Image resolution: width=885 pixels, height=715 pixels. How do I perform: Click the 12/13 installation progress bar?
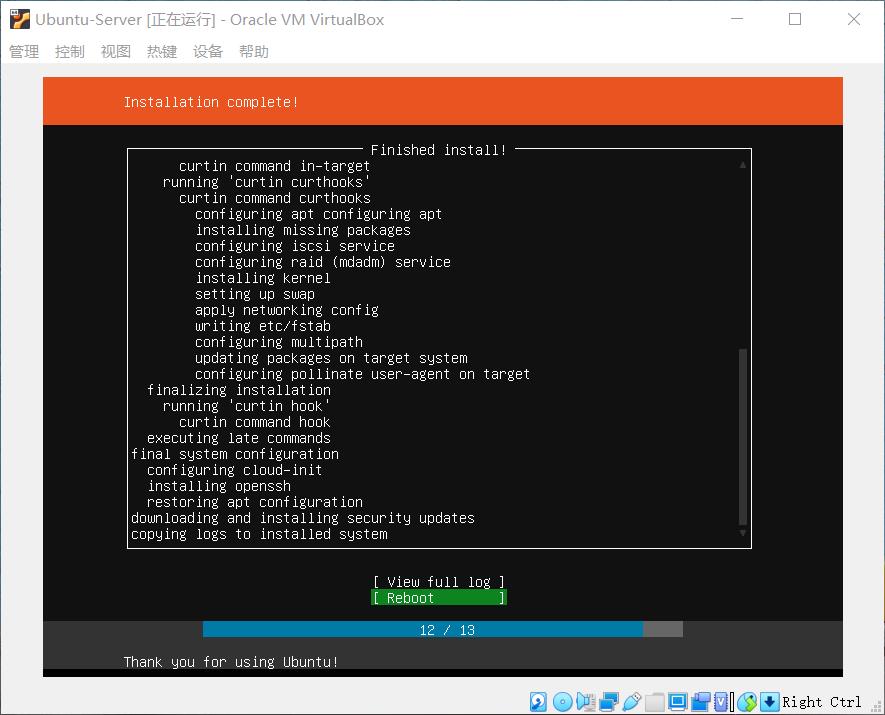tap(442, 630)
